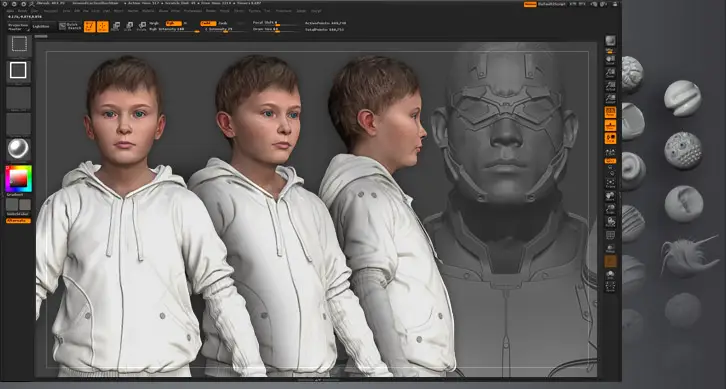The width and height of the screenshot is (726, 389).
Task: Toggle the orange Floor grid icon
Action: 610,125
